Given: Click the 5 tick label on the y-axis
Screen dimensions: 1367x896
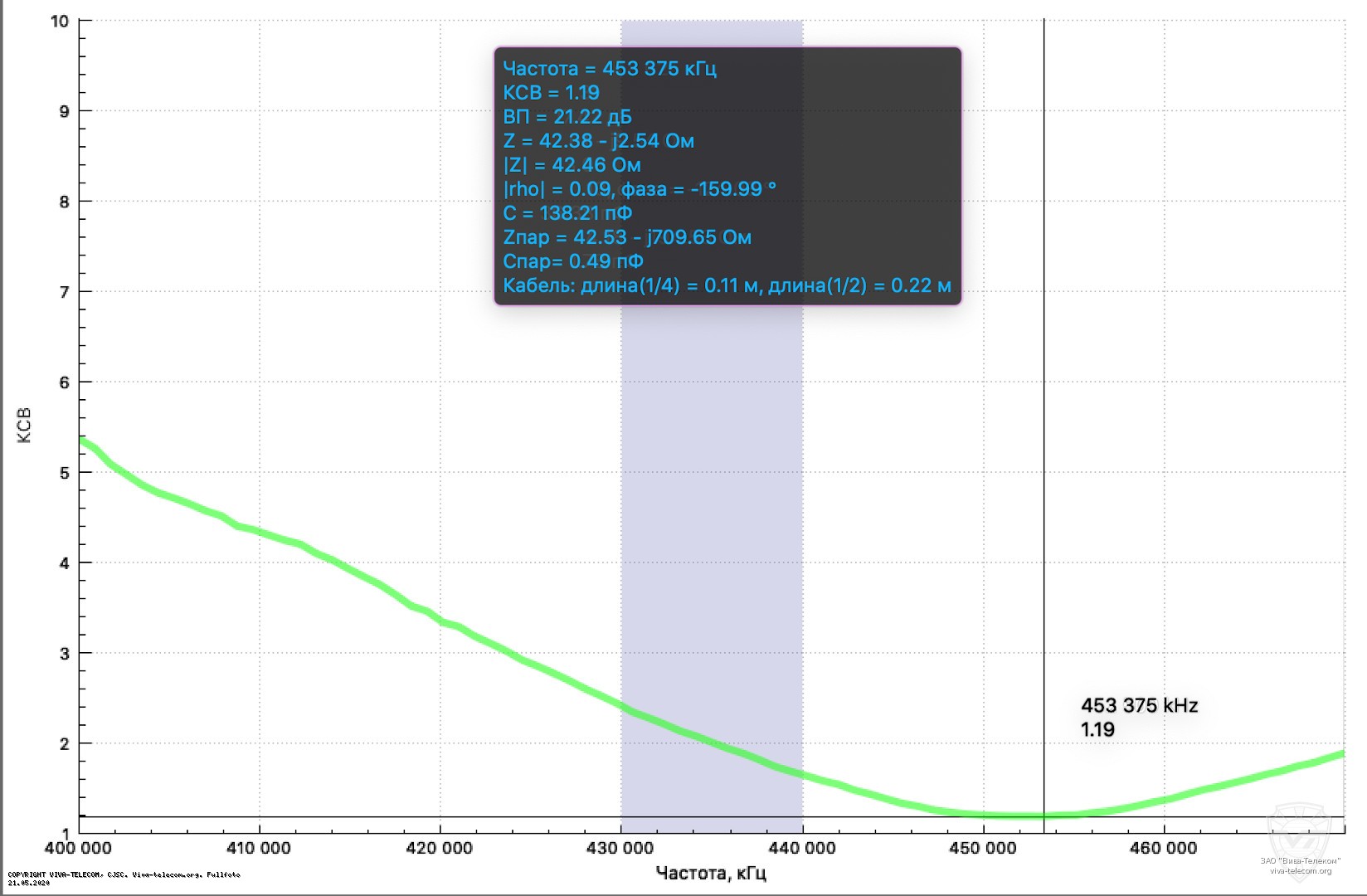Looking at the screenshot, I should click(x=64, y=473).
